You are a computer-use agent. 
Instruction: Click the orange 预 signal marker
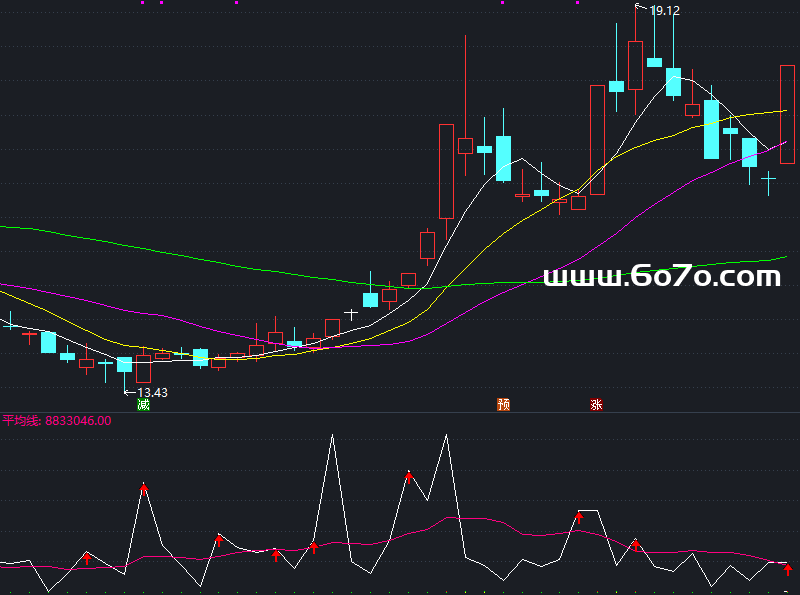(504, 405)
